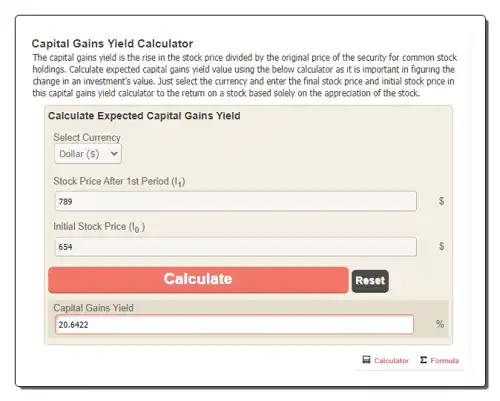Focus the Initial Stock Price input field
The height and width of the screenshot is (401, 500).
pyautogui.click(x=236, y=247)
